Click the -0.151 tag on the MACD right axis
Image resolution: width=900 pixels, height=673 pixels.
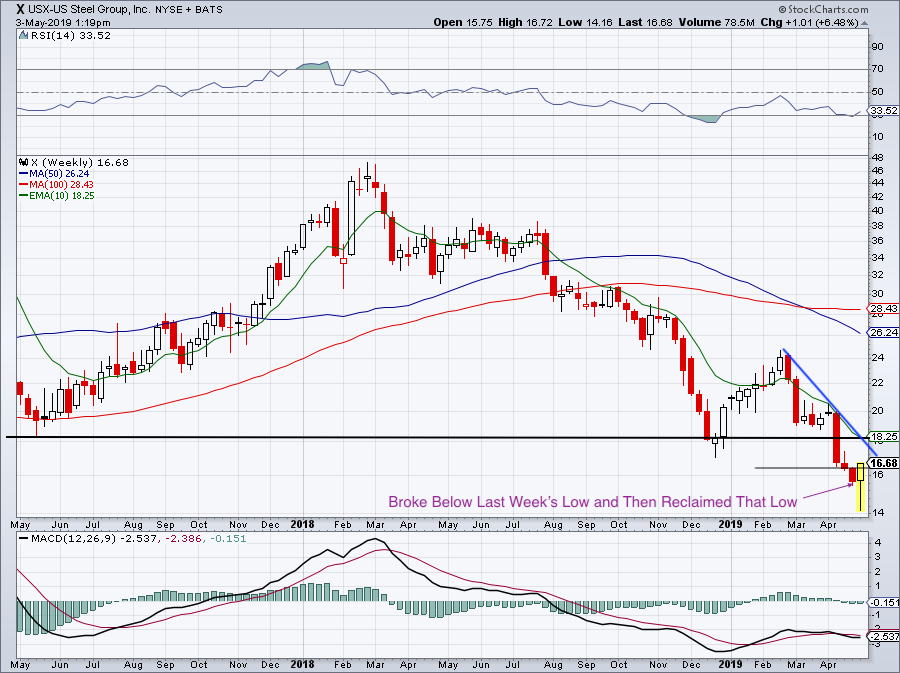coord(883,602)
